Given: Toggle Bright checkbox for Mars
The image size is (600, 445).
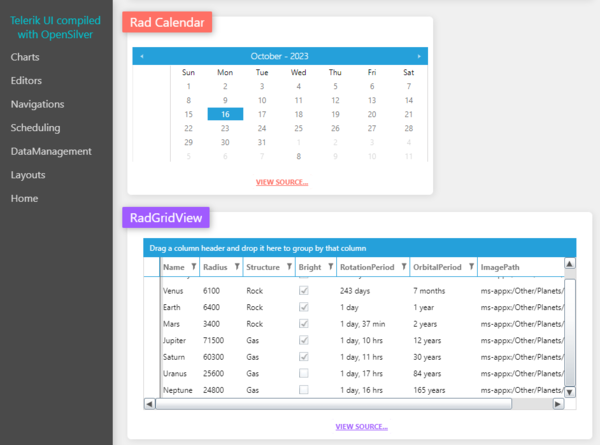Looking at the screenshot, I should point(304,324).
